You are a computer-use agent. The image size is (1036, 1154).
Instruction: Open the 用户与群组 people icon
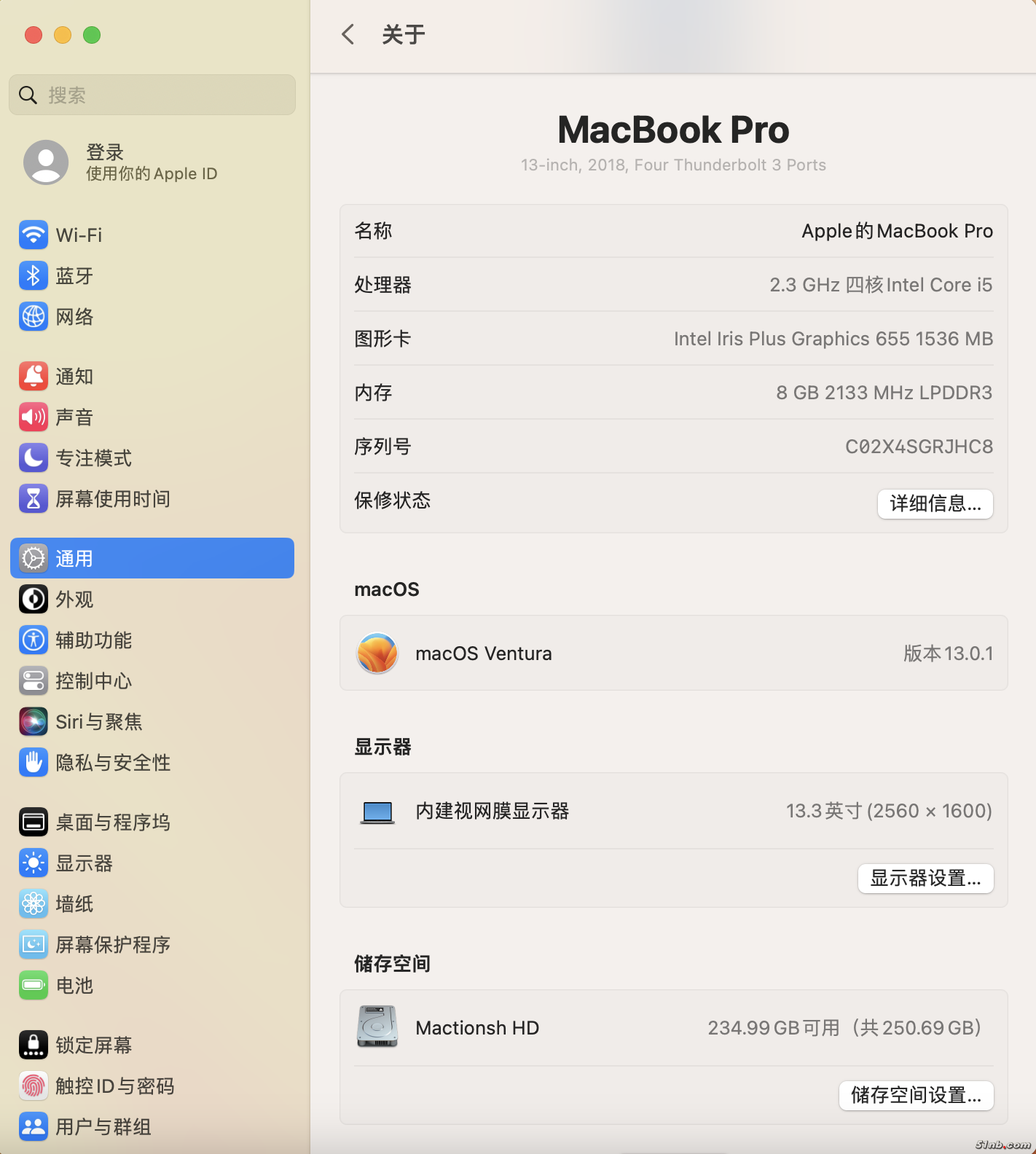click(x=34, y=1126)
